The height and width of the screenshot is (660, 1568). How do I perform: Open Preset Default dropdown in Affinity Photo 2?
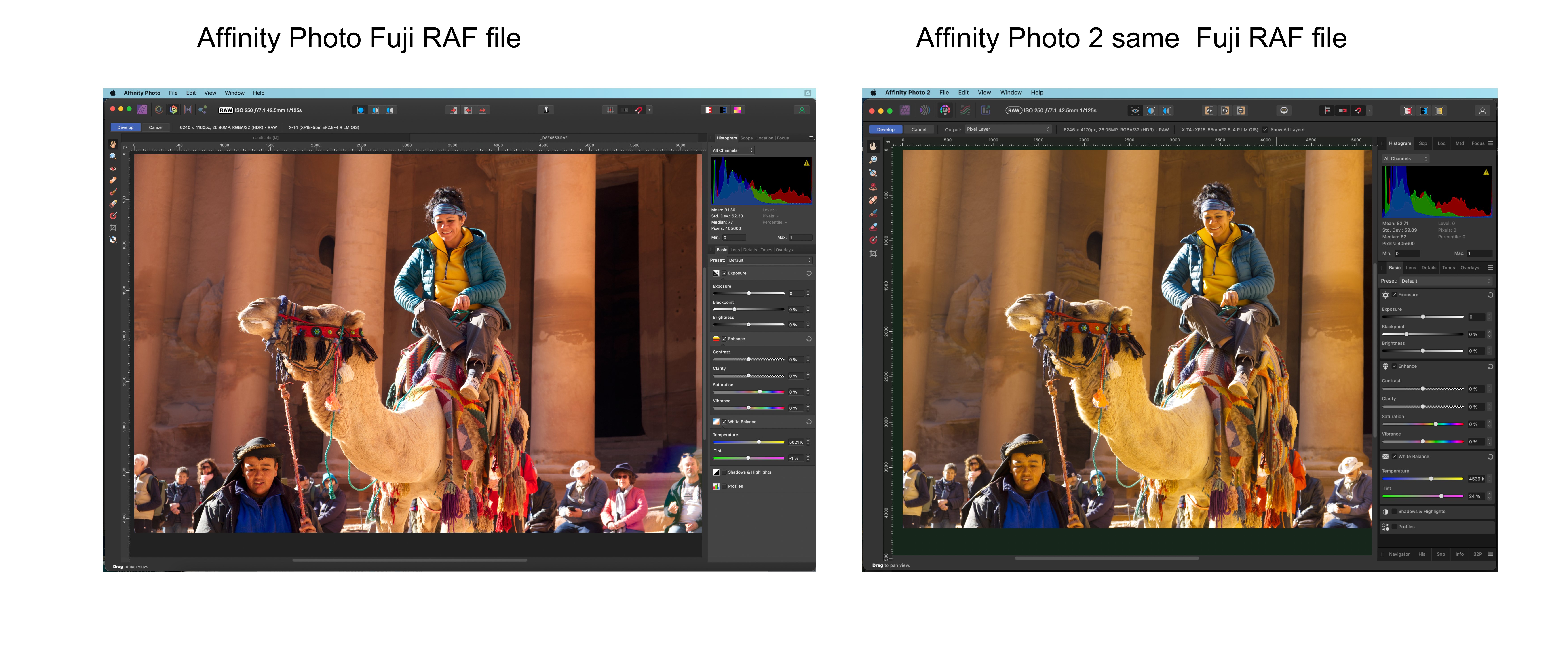tap(1446, 281)
